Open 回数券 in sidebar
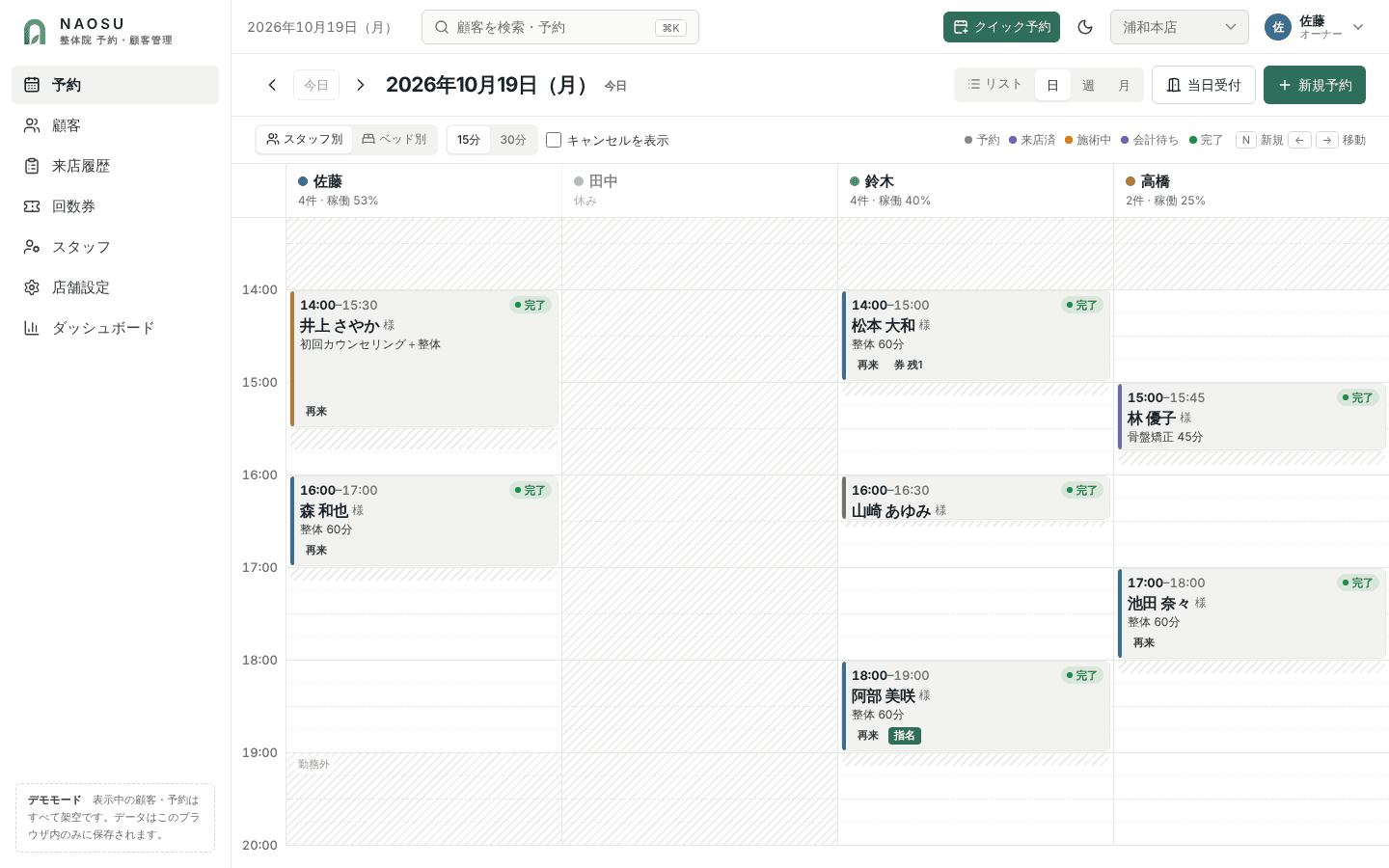Screen dimensions: 1389x868 [116, 206]
